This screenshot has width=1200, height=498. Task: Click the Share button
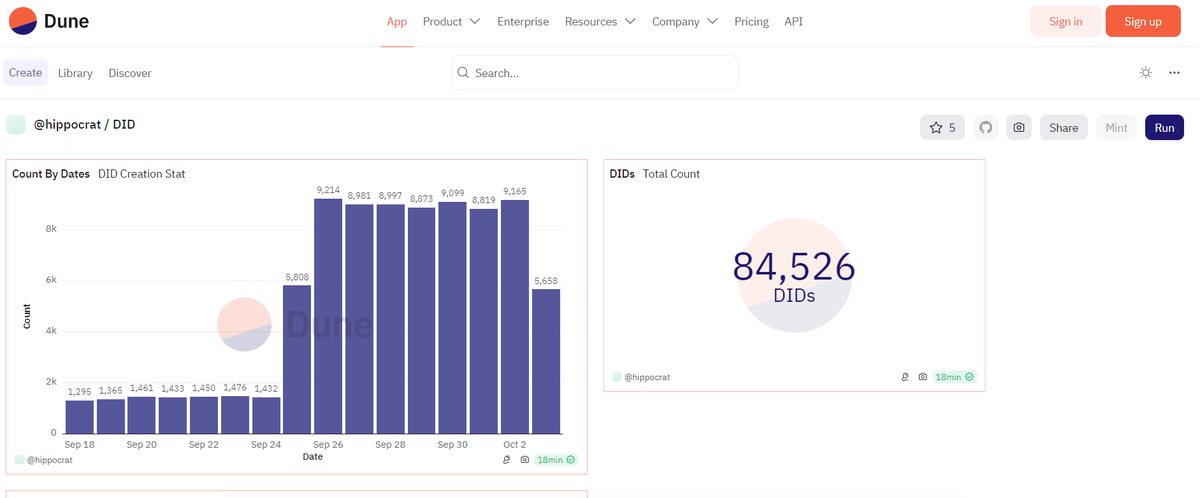[x=1064, y=128]
